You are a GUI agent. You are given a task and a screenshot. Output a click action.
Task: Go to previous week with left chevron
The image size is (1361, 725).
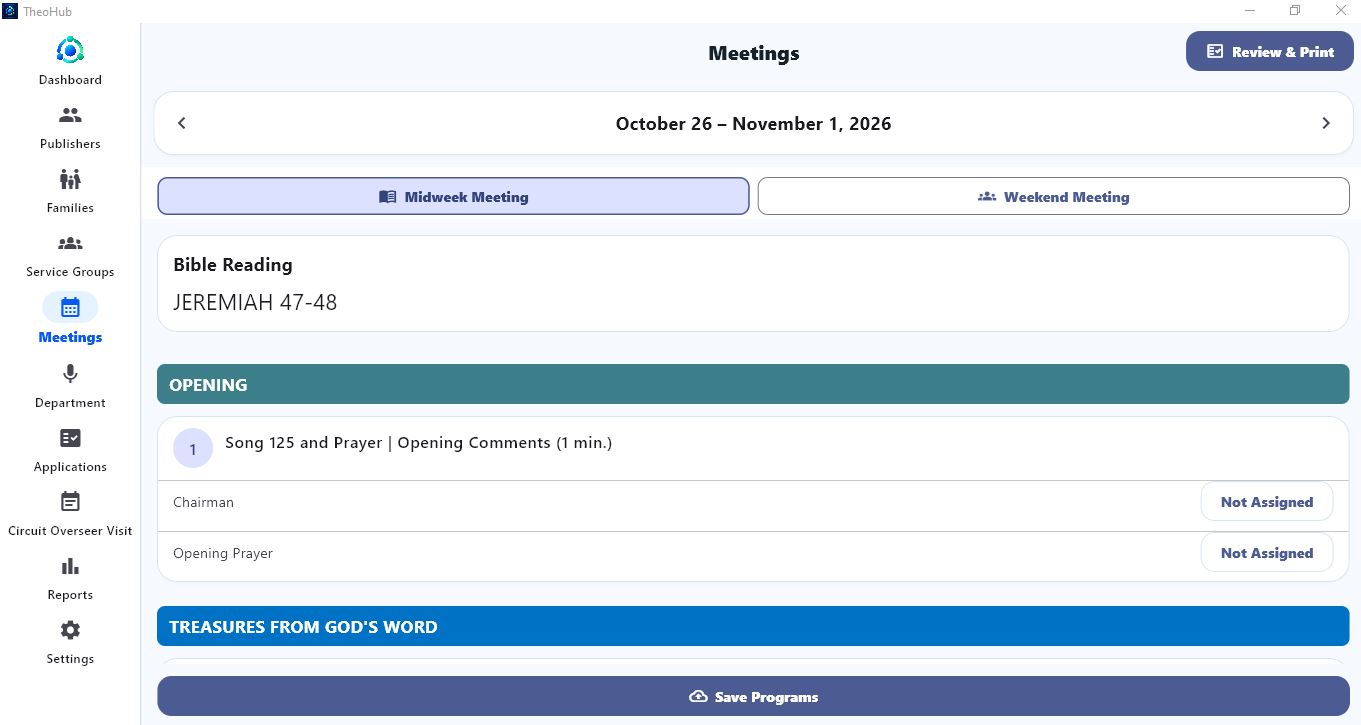coord(182,123)
